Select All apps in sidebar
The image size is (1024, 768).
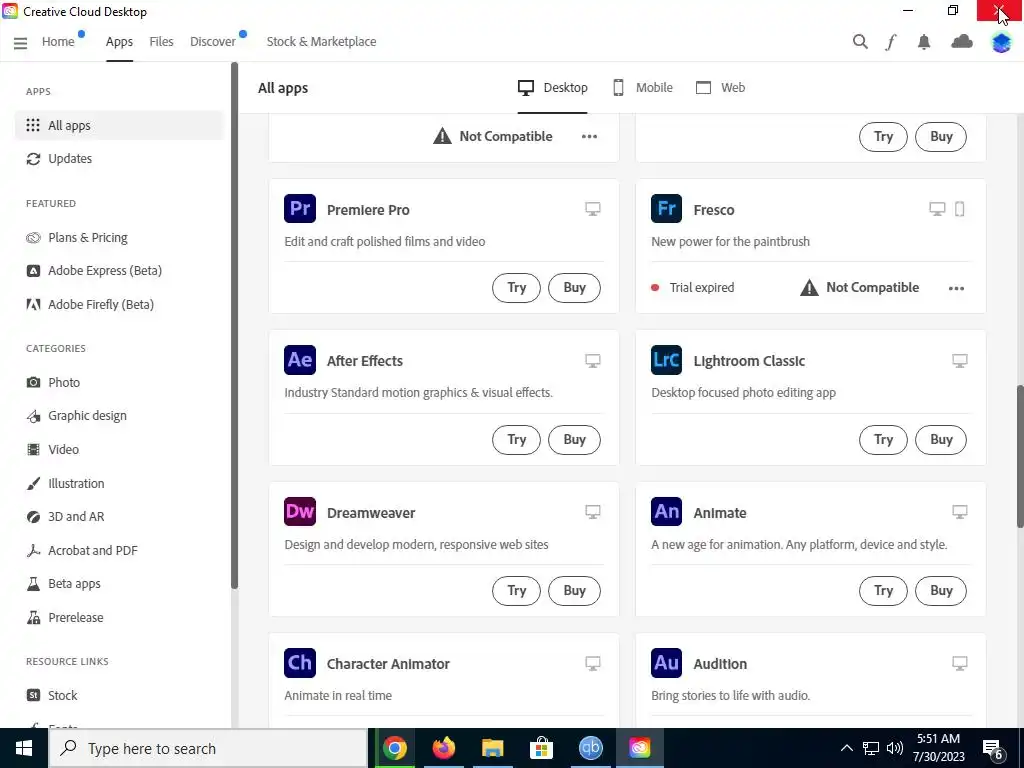[119, 125]
